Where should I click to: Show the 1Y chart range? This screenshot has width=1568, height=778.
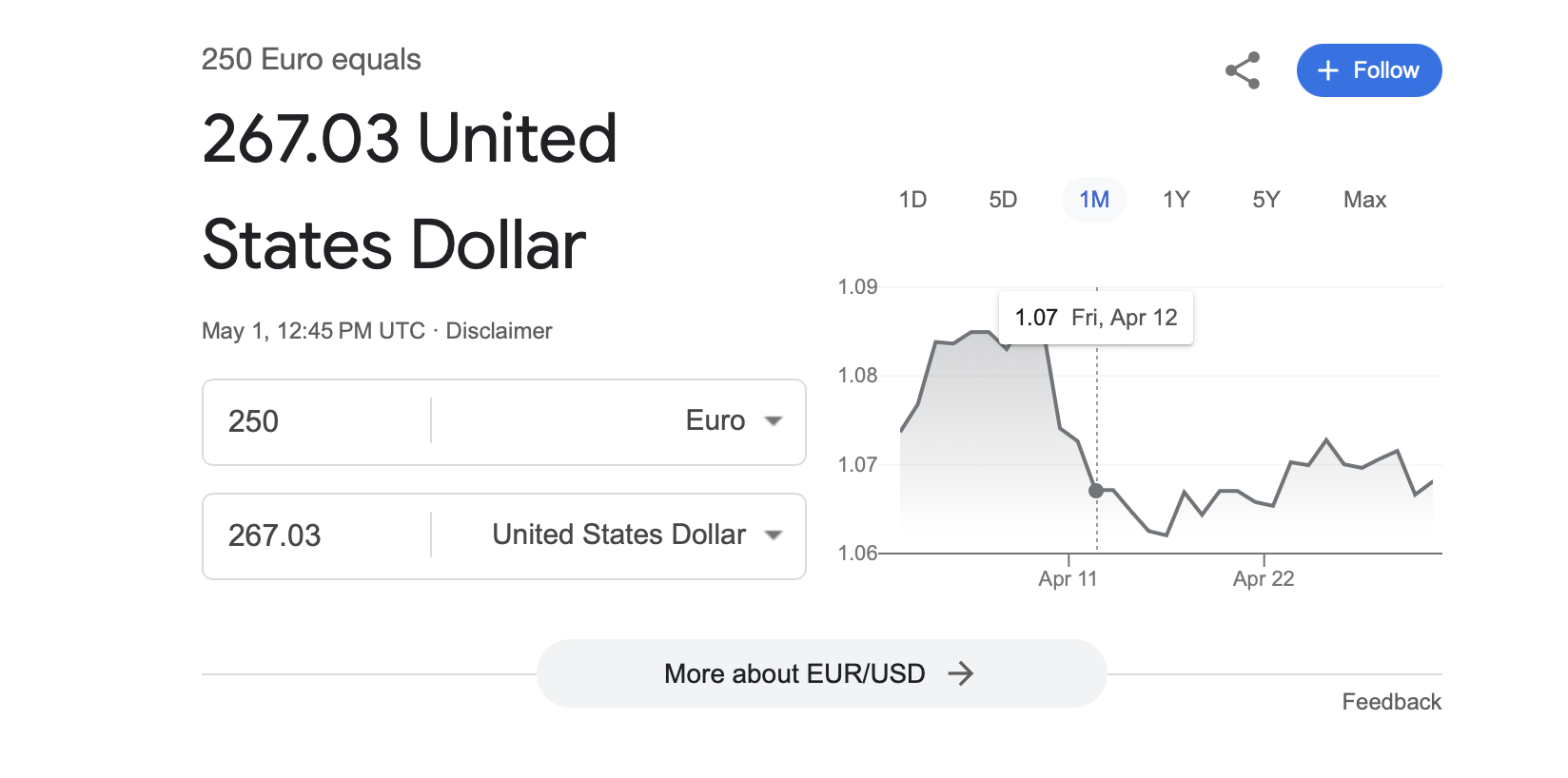tap(1176, 200)
